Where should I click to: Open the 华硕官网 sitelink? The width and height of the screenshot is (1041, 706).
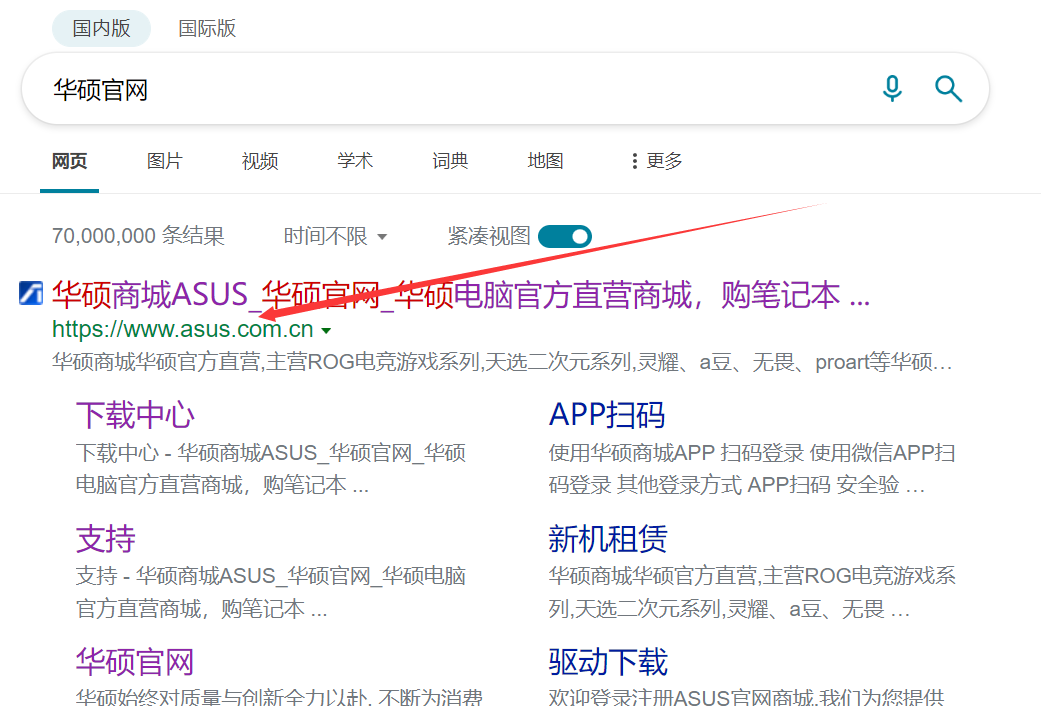click(x=135, y=662)
